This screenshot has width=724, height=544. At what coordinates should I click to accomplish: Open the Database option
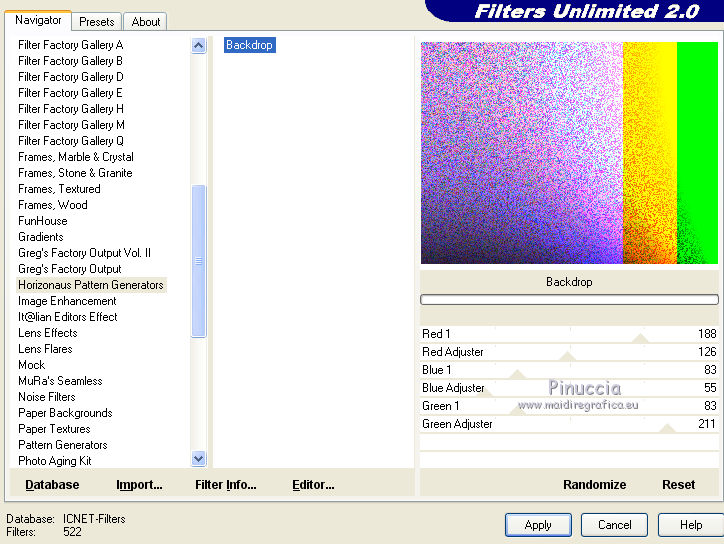coord(52,484)
